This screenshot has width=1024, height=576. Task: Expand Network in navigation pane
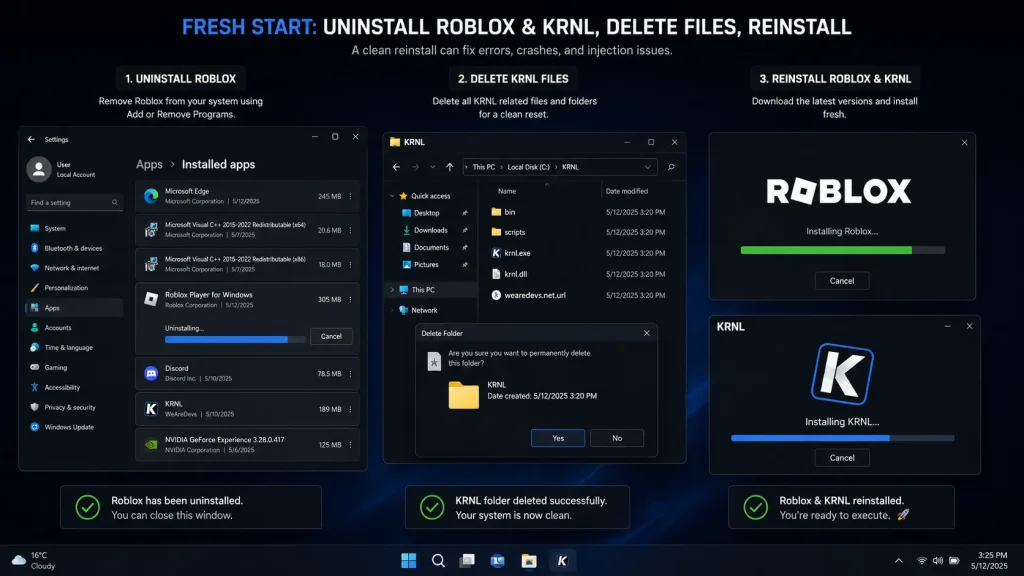coord(392,310)
